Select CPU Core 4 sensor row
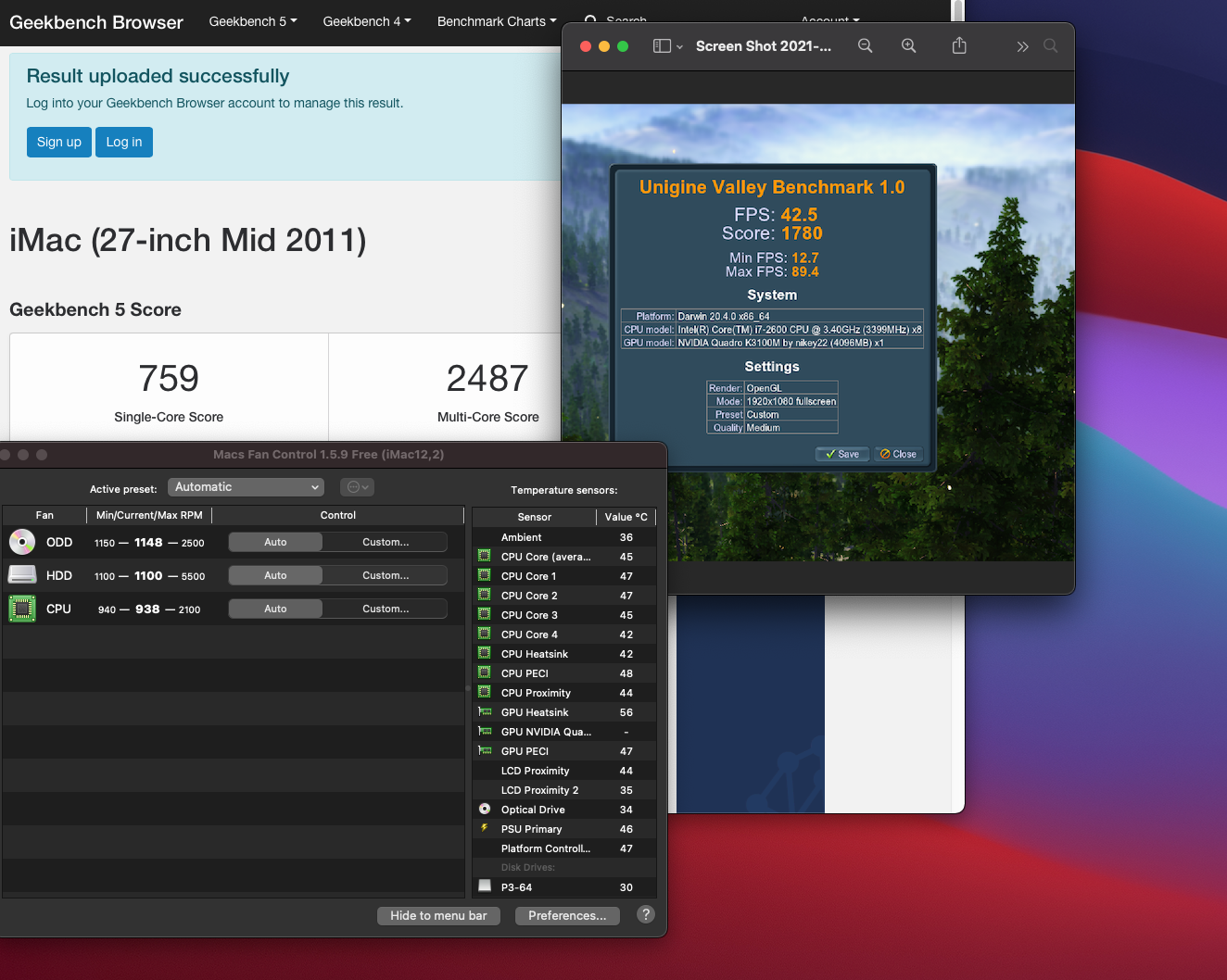 tap(564, 634)
